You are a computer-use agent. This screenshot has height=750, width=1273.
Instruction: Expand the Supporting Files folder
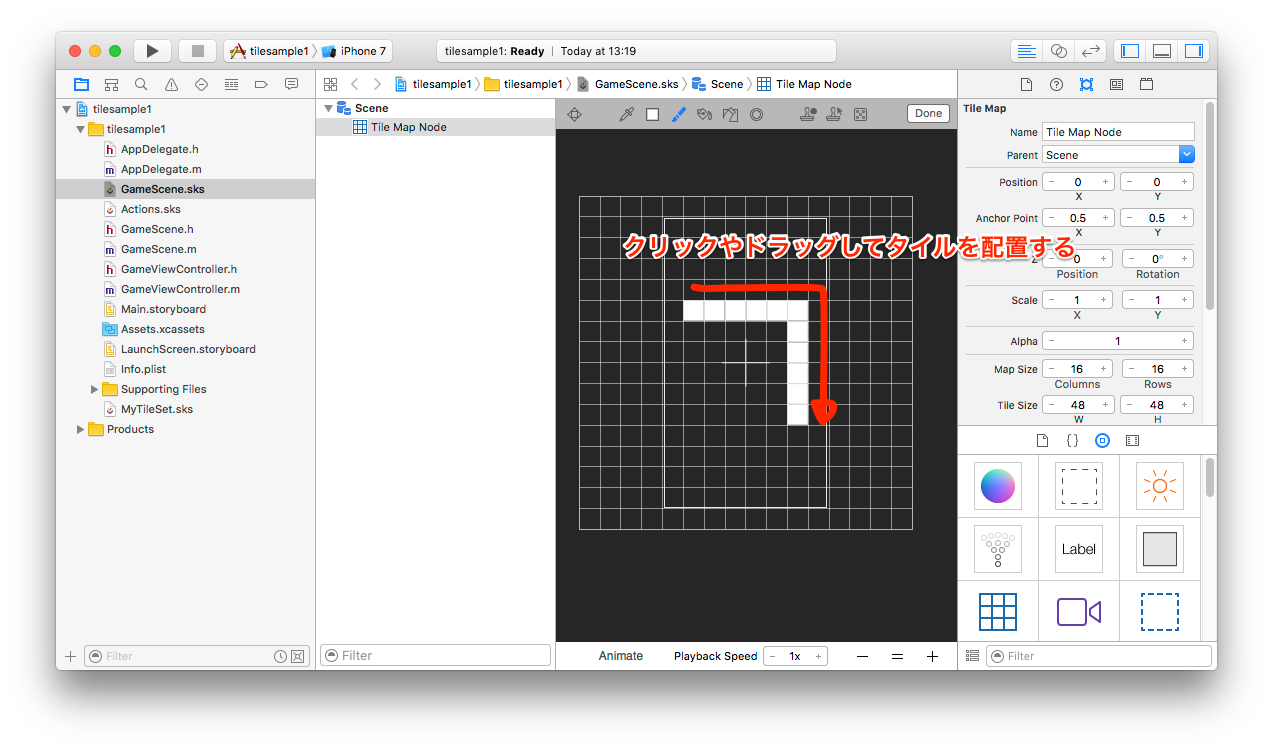[x=93, y=389]
